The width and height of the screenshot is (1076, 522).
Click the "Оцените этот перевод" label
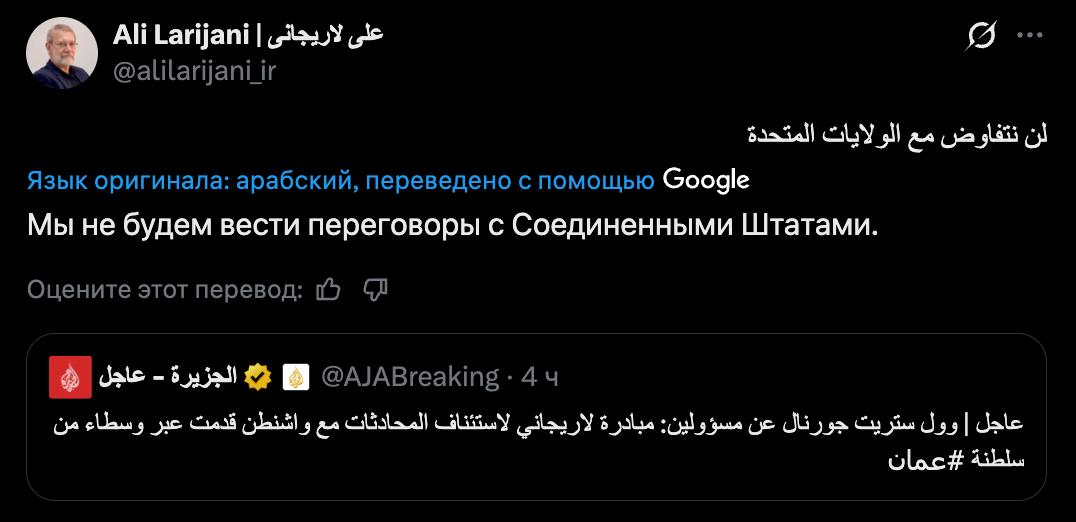tap(164, 290)
